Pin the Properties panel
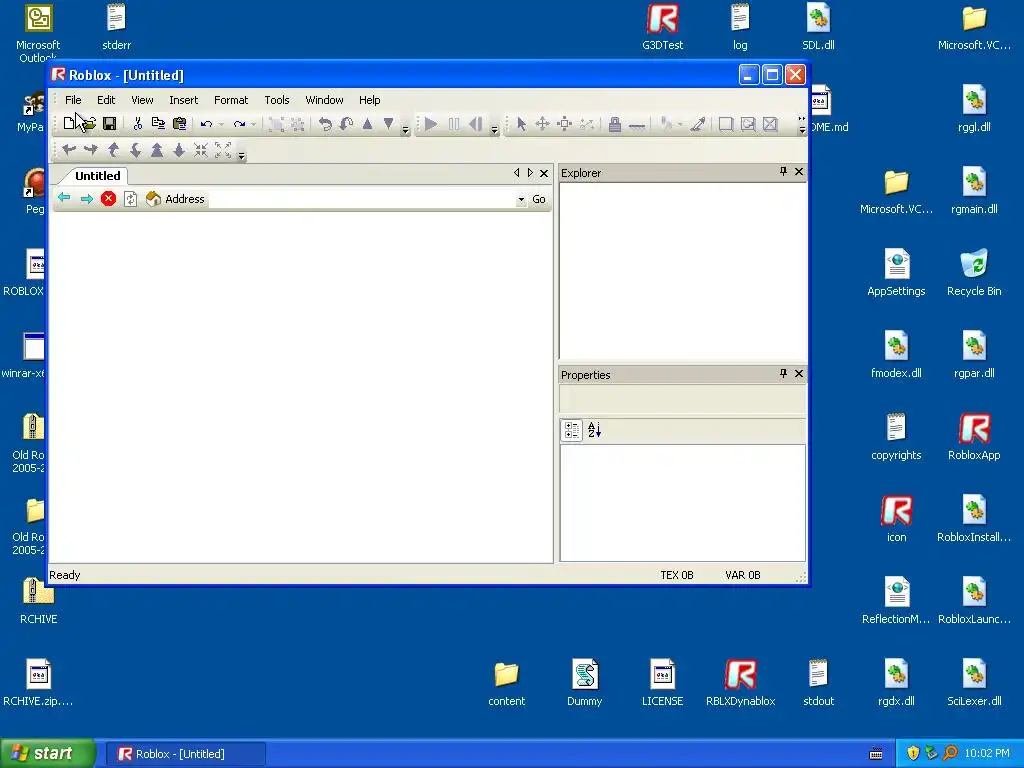This screenshot has width=1024, height=768. [x=783, y=373]
